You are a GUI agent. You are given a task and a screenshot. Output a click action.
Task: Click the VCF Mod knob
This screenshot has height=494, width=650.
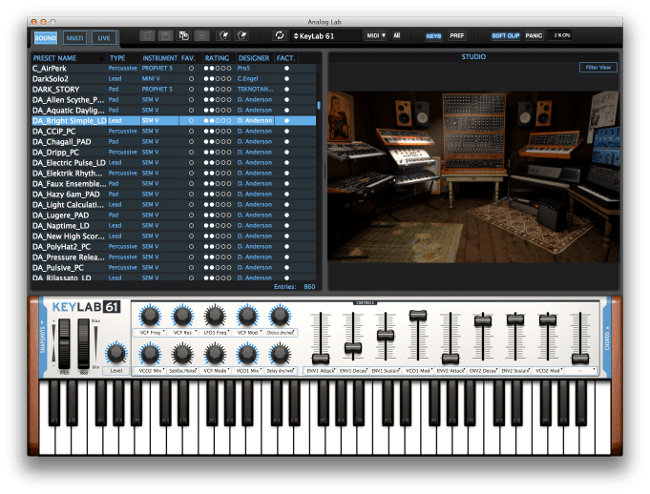pos(247,316)
